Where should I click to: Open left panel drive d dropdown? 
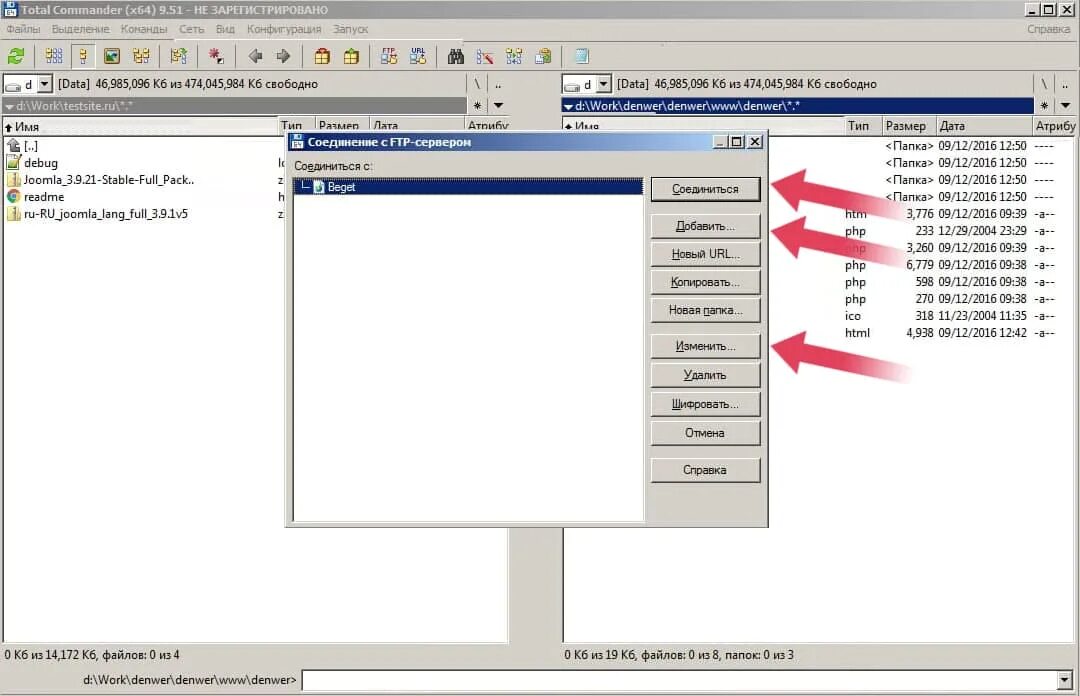pos(44,84)
